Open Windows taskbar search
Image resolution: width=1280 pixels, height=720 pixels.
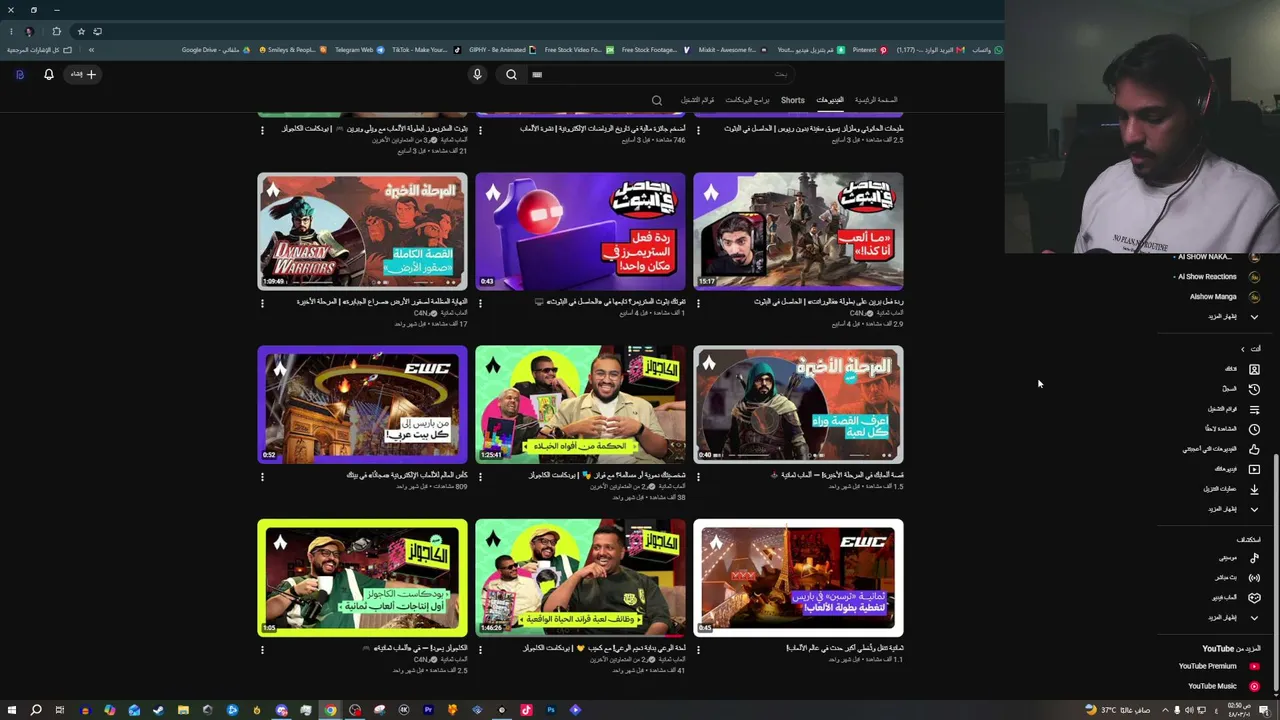click(36, 710)
